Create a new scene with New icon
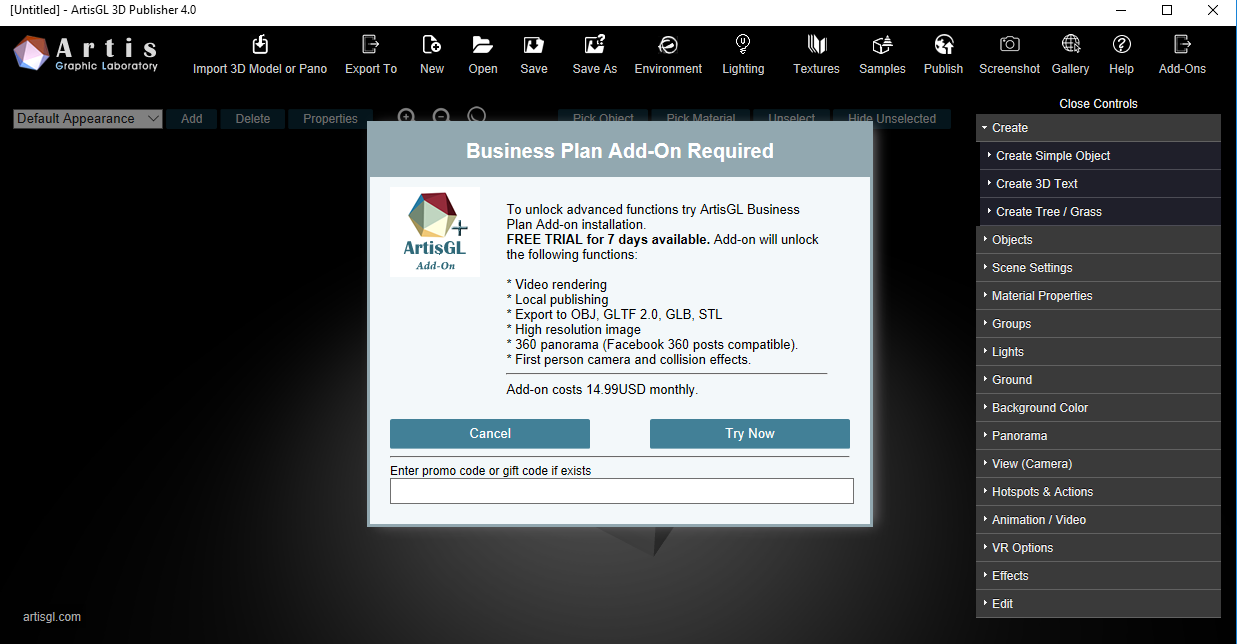 (432, 45)
